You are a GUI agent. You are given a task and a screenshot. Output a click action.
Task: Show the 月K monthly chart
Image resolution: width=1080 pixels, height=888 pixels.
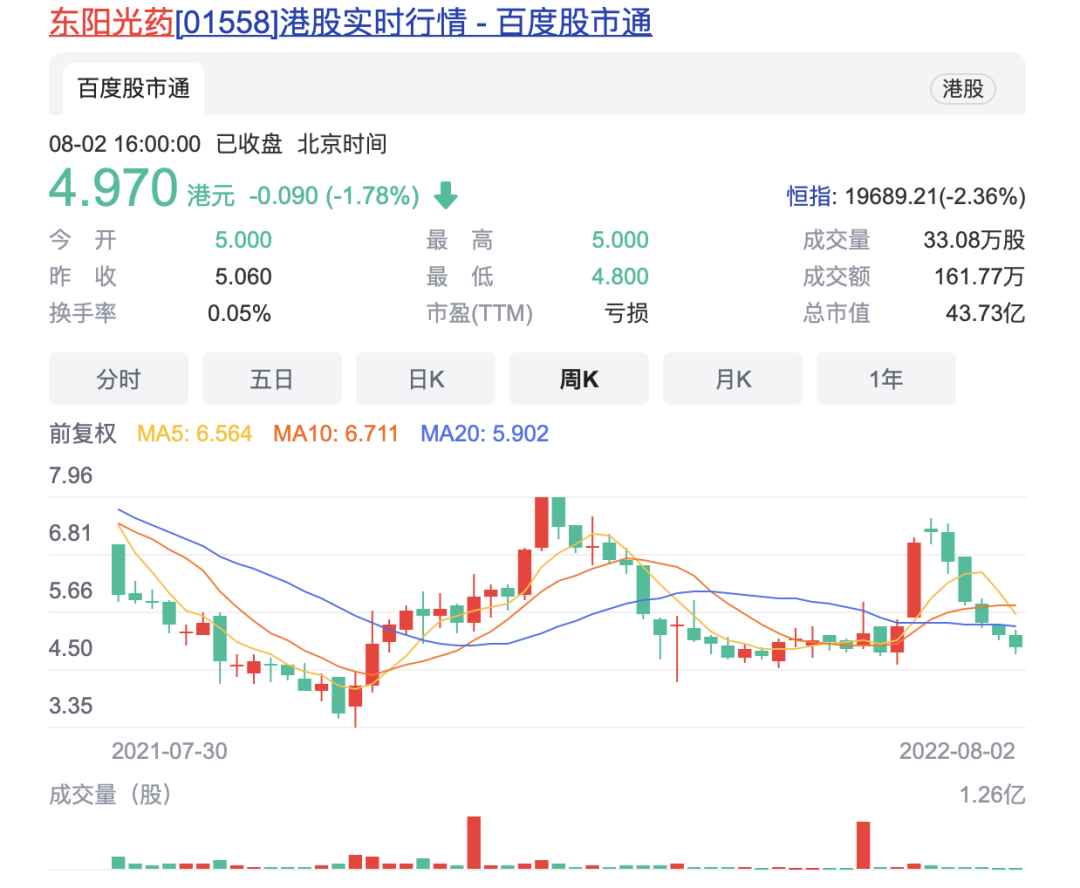(732, 379)
